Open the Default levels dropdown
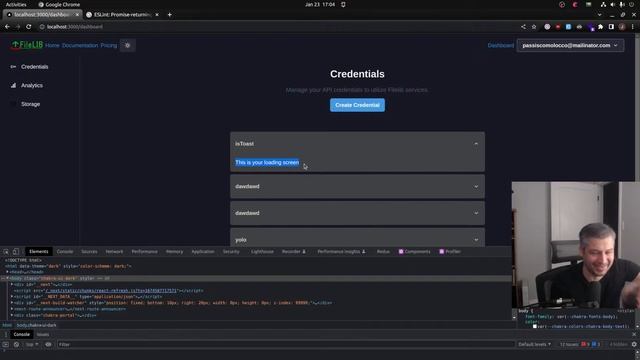640x360 pixels. point(535,344)
